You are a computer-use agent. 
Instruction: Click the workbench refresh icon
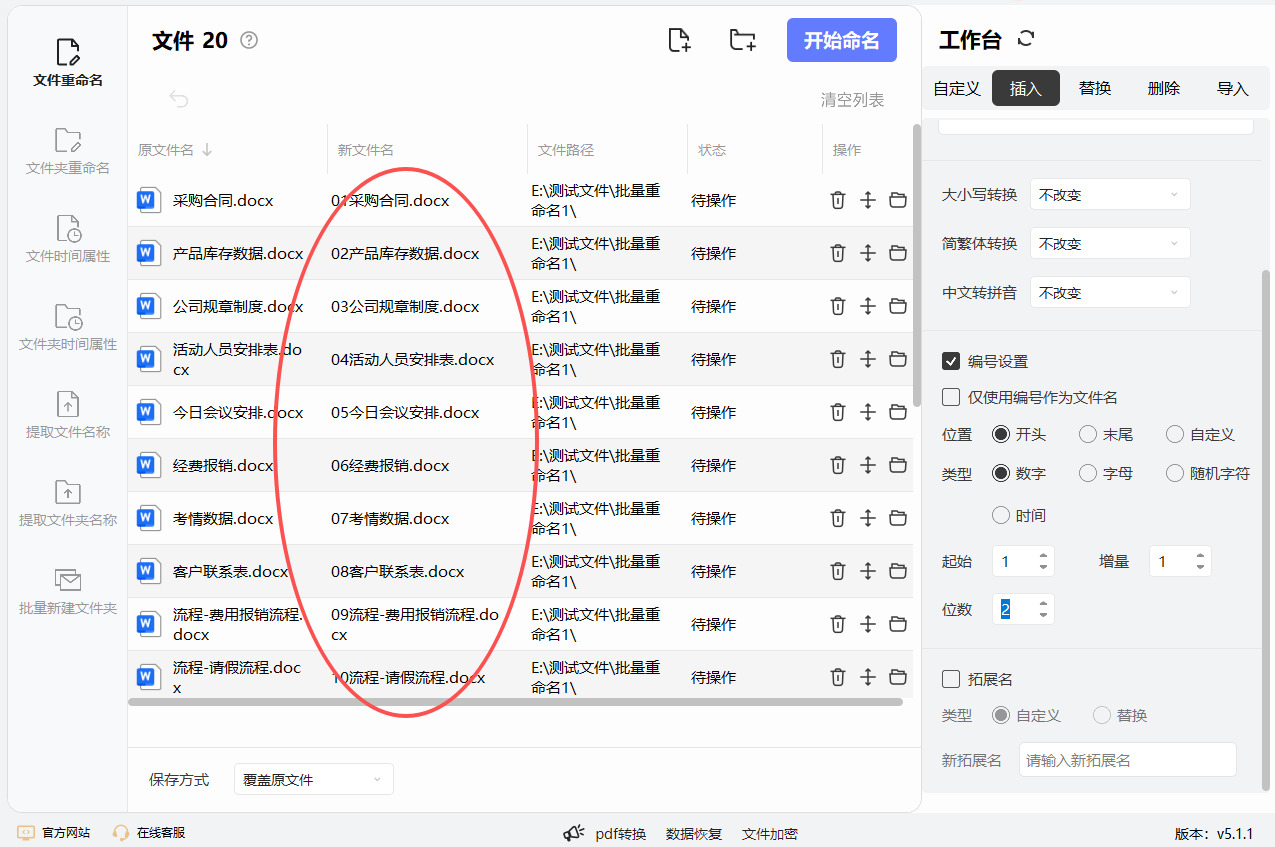click(x=1025, y=39)
